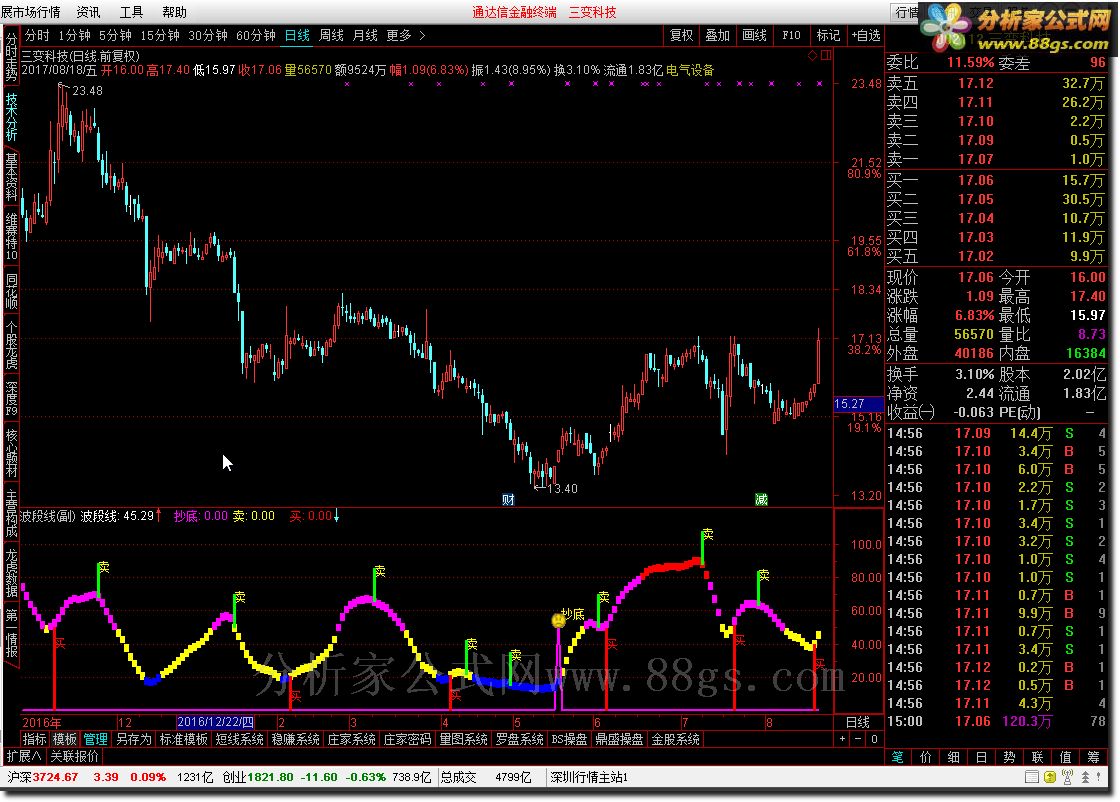Select the 细 detail tab in the quote panel
This screenshot has width=1120, height=802.
[x=954, y=757]
